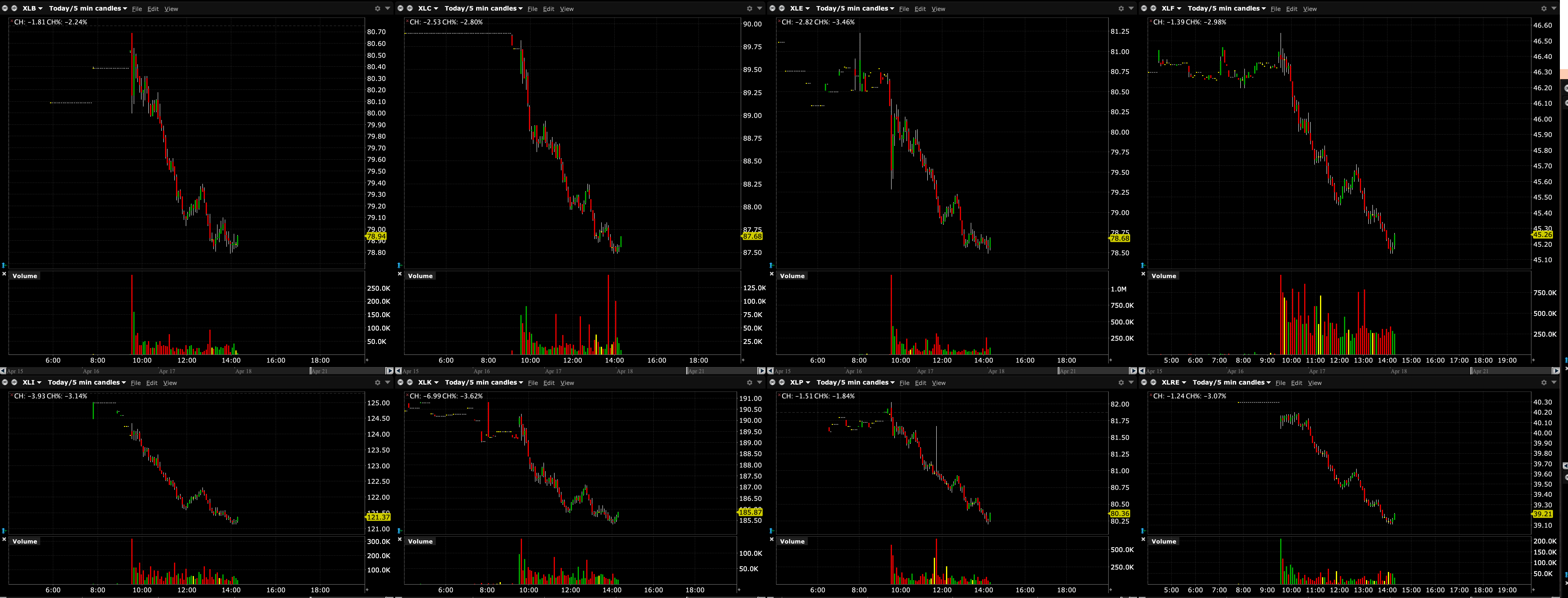This screenshot has width=1568, height=598.
Task: Open the XLB chart settings gear
Action: pyautogui.click(x=377, y=9)
